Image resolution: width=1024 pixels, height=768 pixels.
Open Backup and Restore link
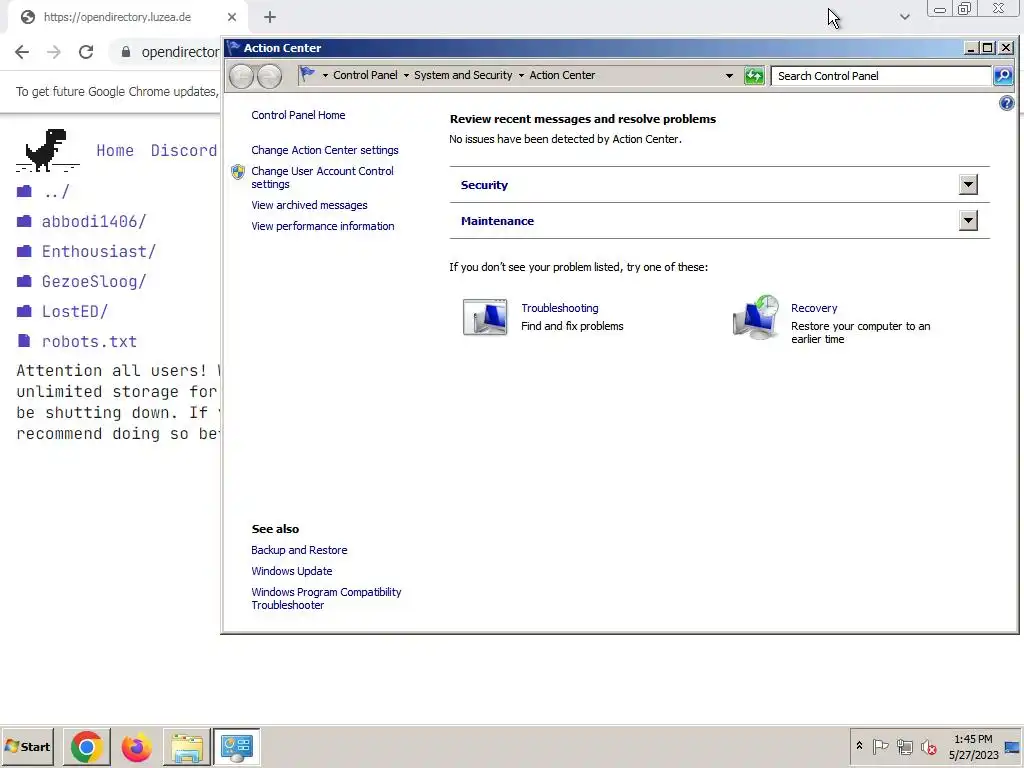(299, 550)
